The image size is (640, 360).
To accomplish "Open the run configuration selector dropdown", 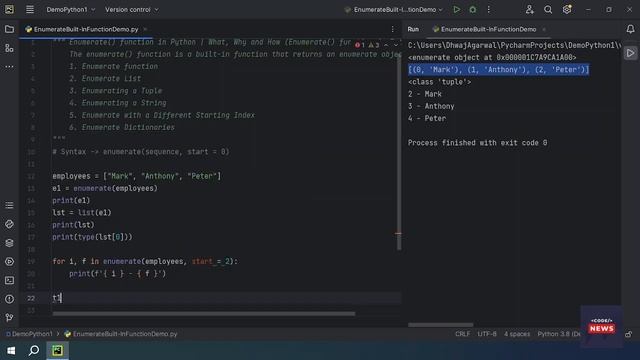I will [x=394, y=9].
